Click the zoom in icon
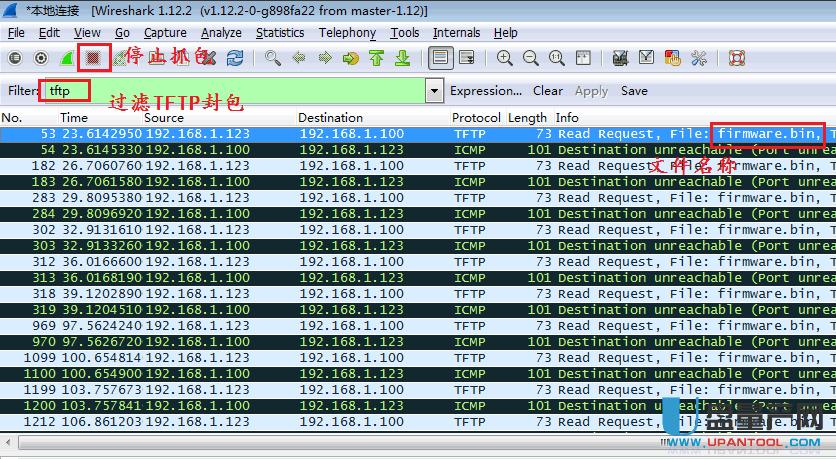The width and height of the screenshot is (836, 459). 505,58
